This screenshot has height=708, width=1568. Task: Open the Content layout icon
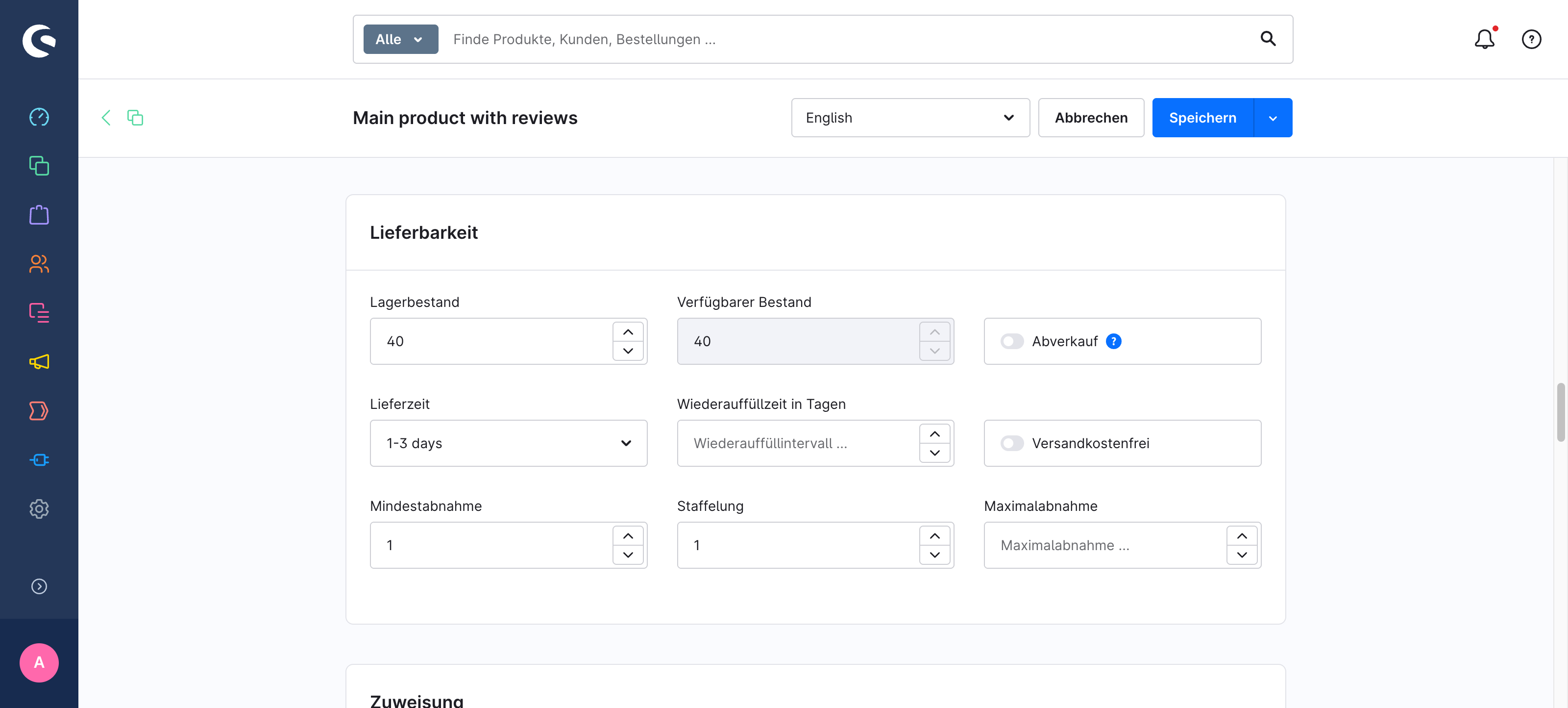[x=39, y=312]
